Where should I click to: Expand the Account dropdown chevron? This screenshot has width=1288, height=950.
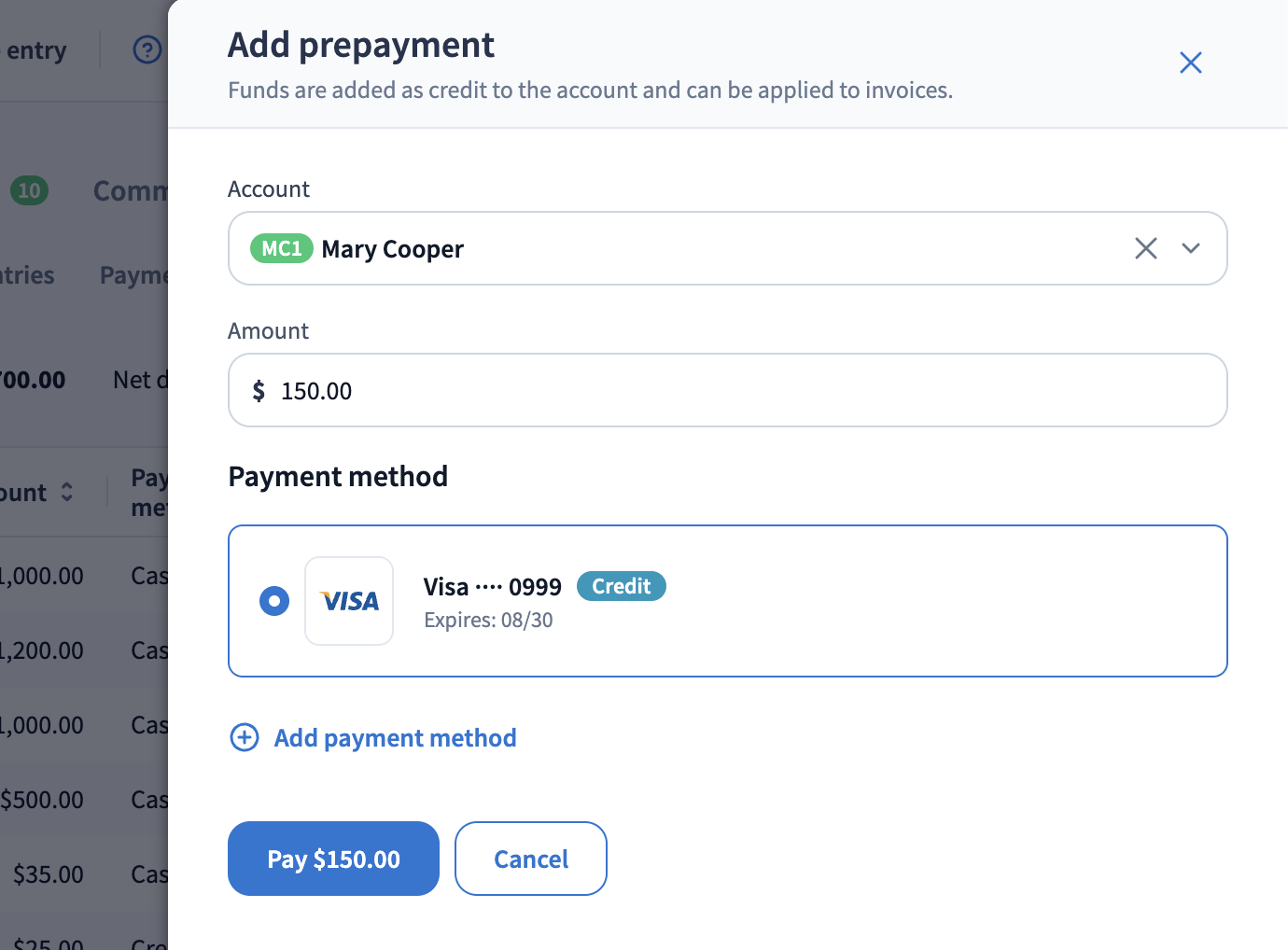(1190, 248)
